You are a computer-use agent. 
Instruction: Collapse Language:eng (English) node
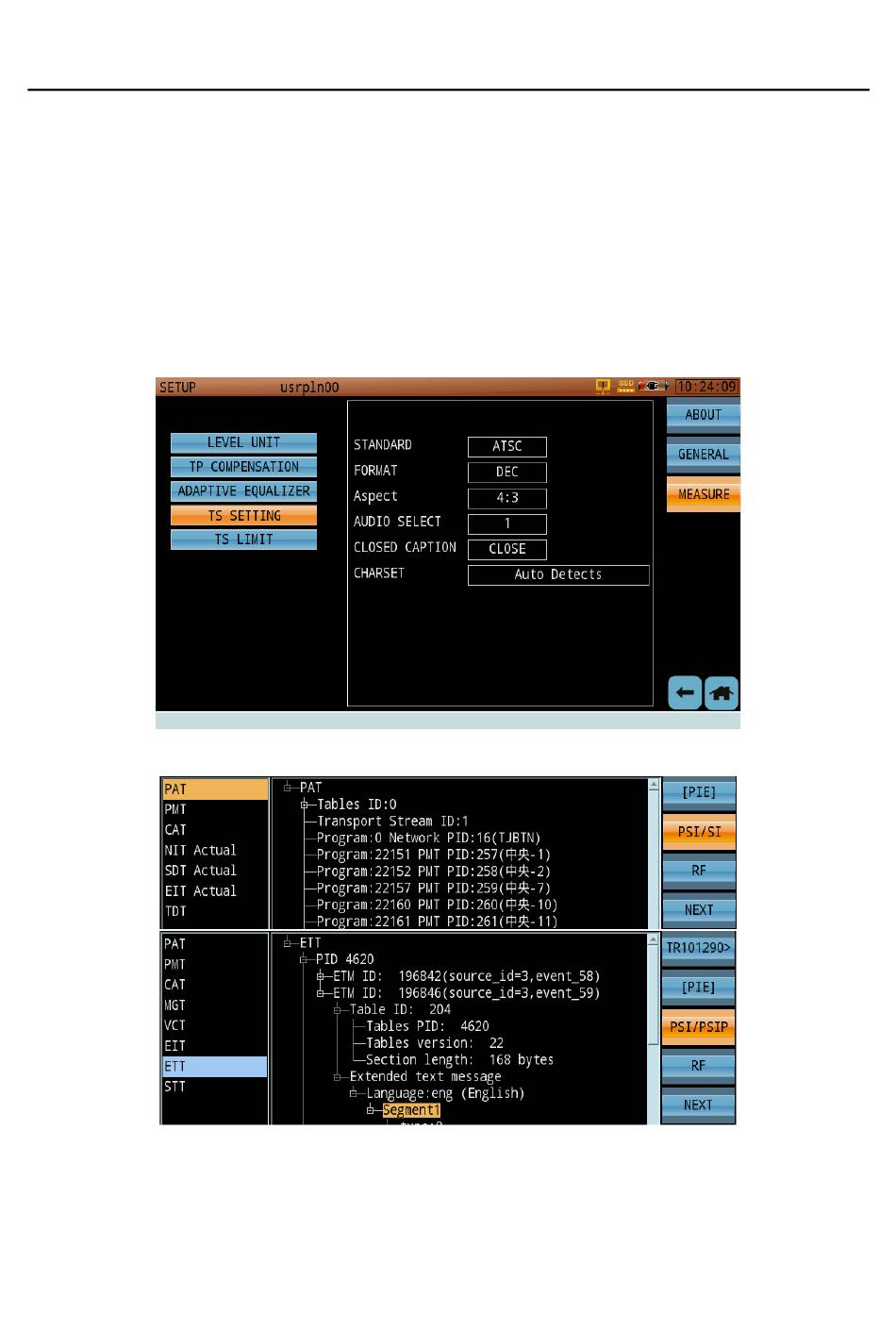(x=355, y=1094)
